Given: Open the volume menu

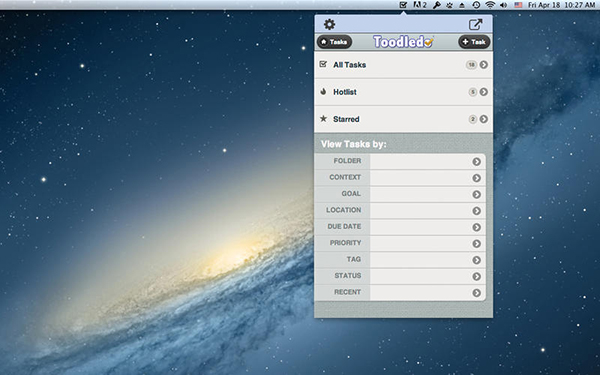Looking at the screenshot, I should [504, 5].
